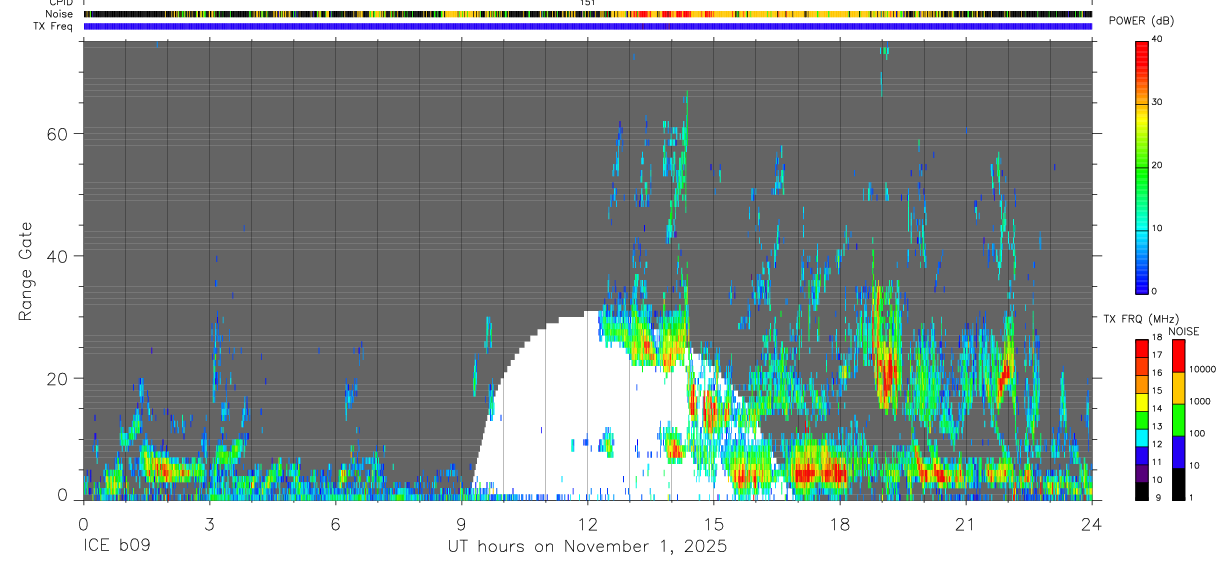Click the 18 hour x-axis tick label
Image resolution: width=1228 pixels, height=567 pixels.
point(840,523)
